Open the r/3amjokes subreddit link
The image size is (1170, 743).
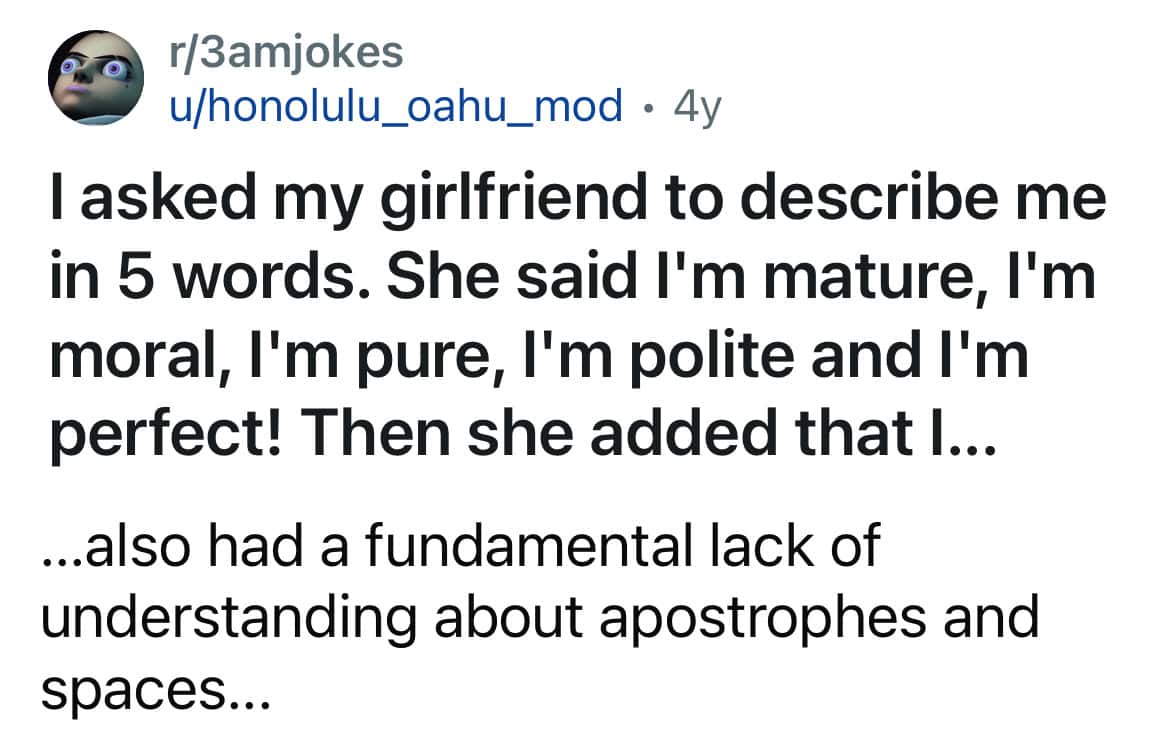285,53
